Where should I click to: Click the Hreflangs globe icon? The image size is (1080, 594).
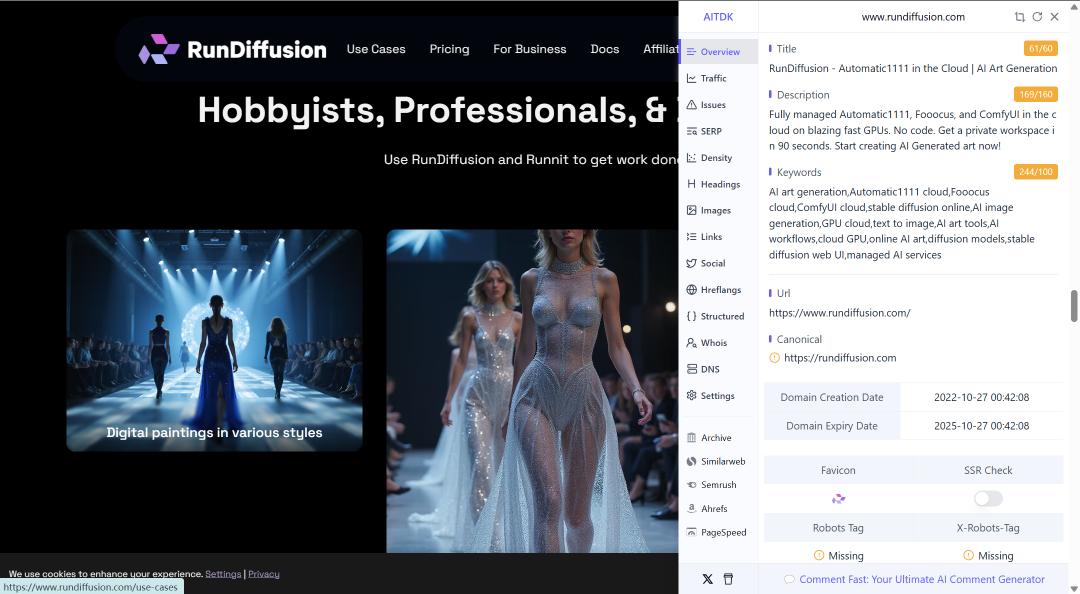[692, 289]
